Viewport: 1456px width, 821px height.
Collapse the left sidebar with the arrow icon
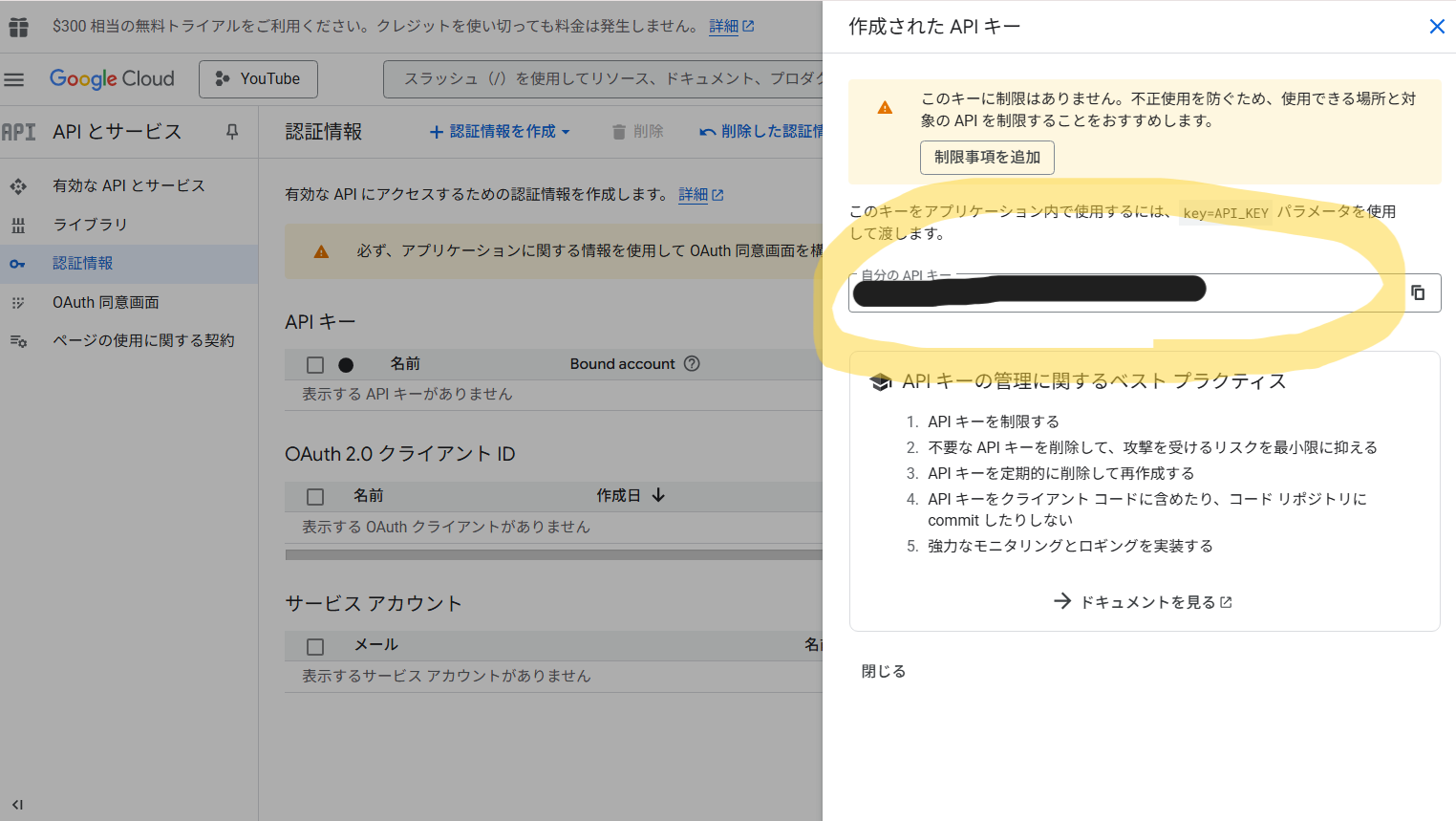pos(17,805)
